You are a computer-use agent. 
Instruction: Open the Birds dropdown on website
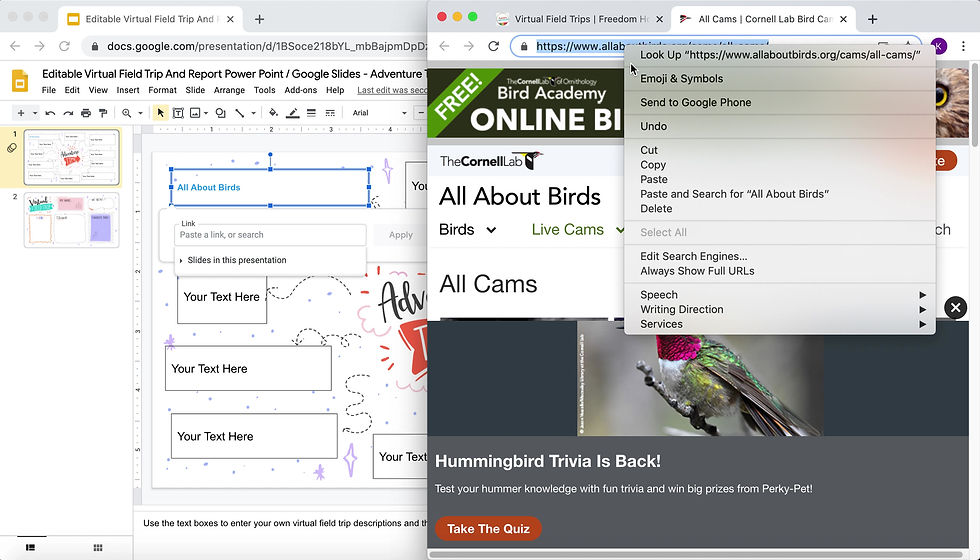point(468,229)
